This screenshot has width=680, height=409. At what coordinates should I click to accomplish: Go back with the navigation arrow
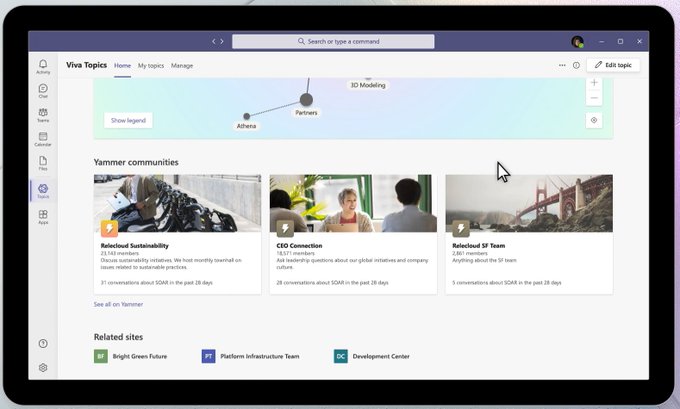[x=213, y=41]
